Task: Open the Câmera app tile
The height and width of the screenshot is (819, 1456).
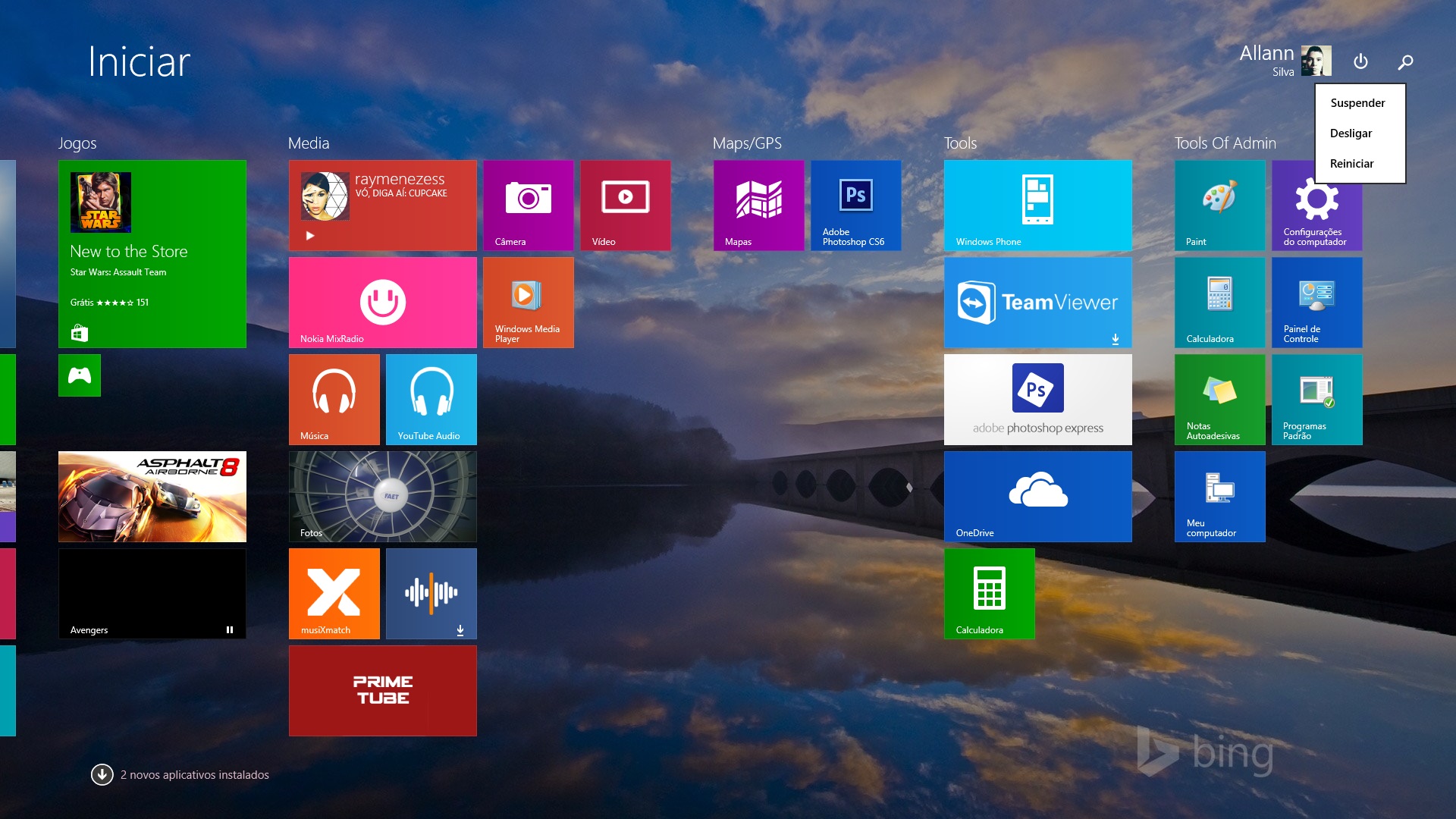Action: 528,205
